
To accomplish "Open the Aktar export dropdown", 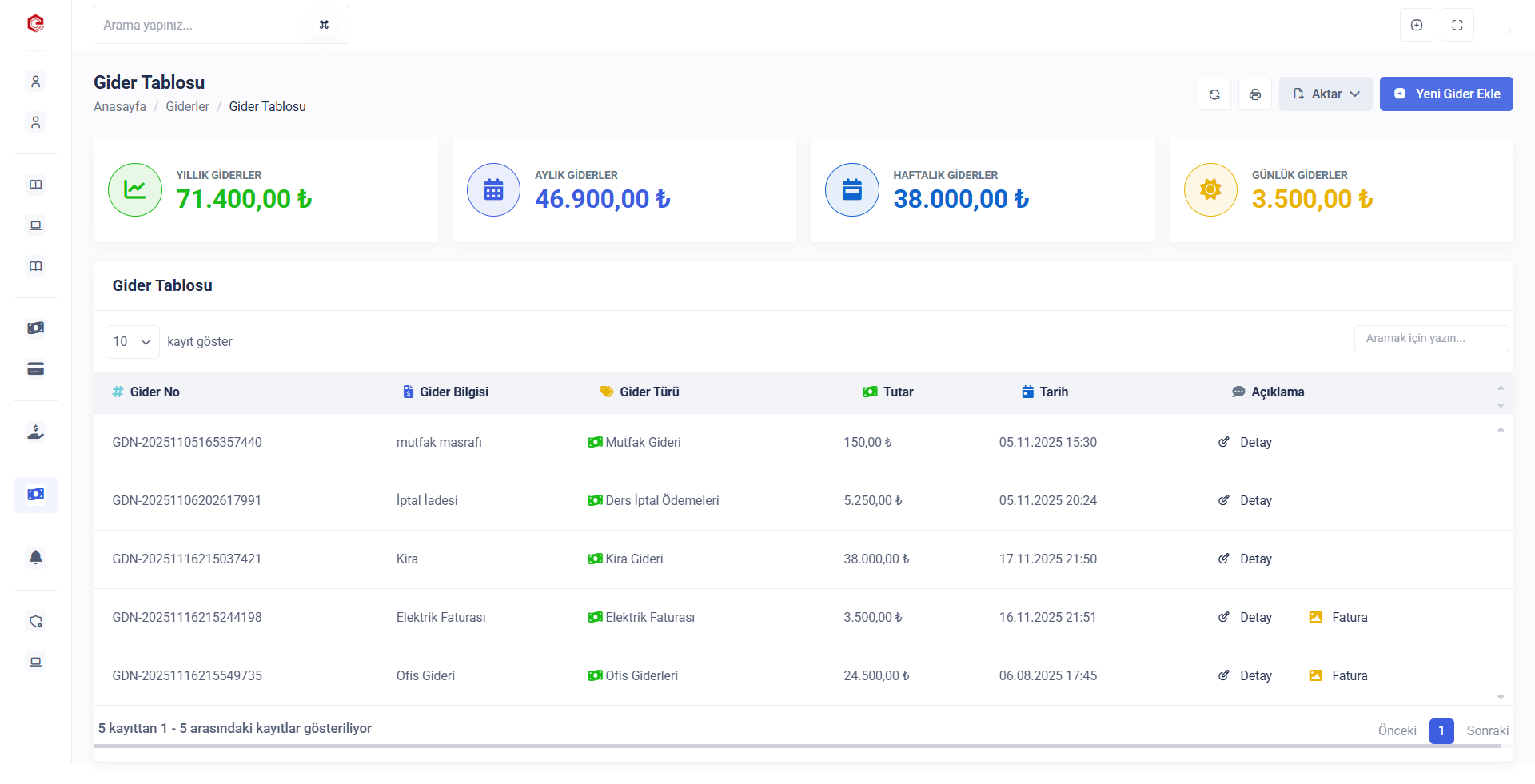I will click(1325, 94).
